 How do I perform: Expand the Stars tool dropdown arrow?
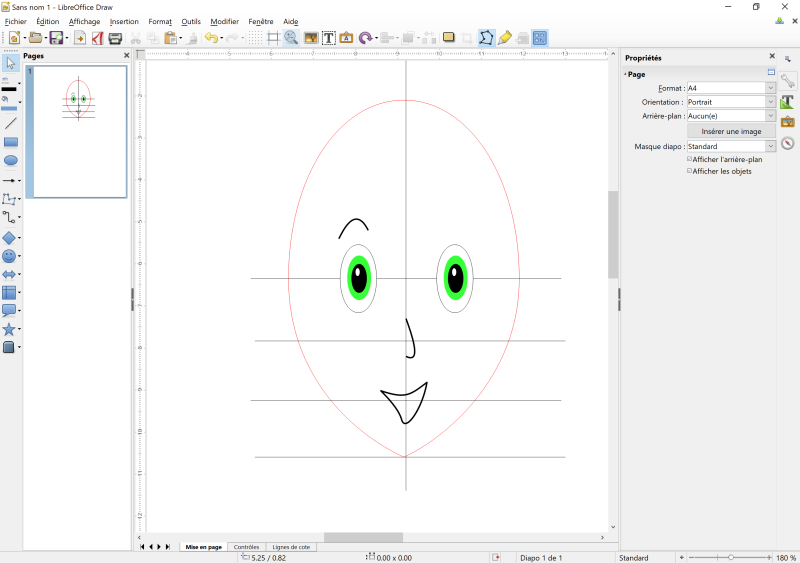[x=19, y=329]
